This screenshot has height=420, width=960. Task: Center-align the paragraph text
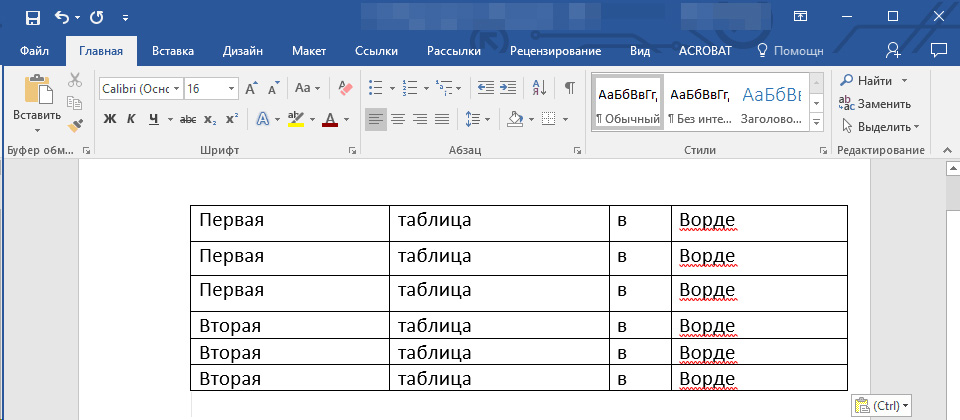[x=397, y=119]
